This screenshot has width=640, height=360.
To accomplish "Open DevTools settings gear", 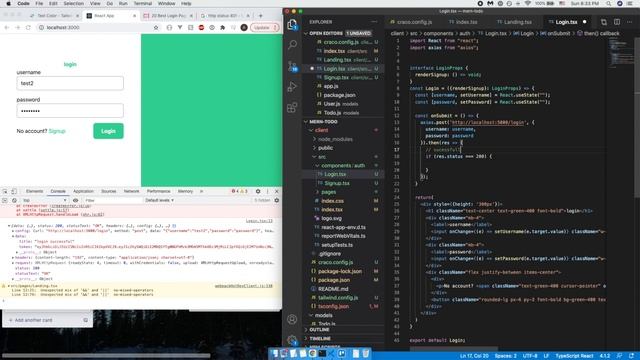I will 258,191.
